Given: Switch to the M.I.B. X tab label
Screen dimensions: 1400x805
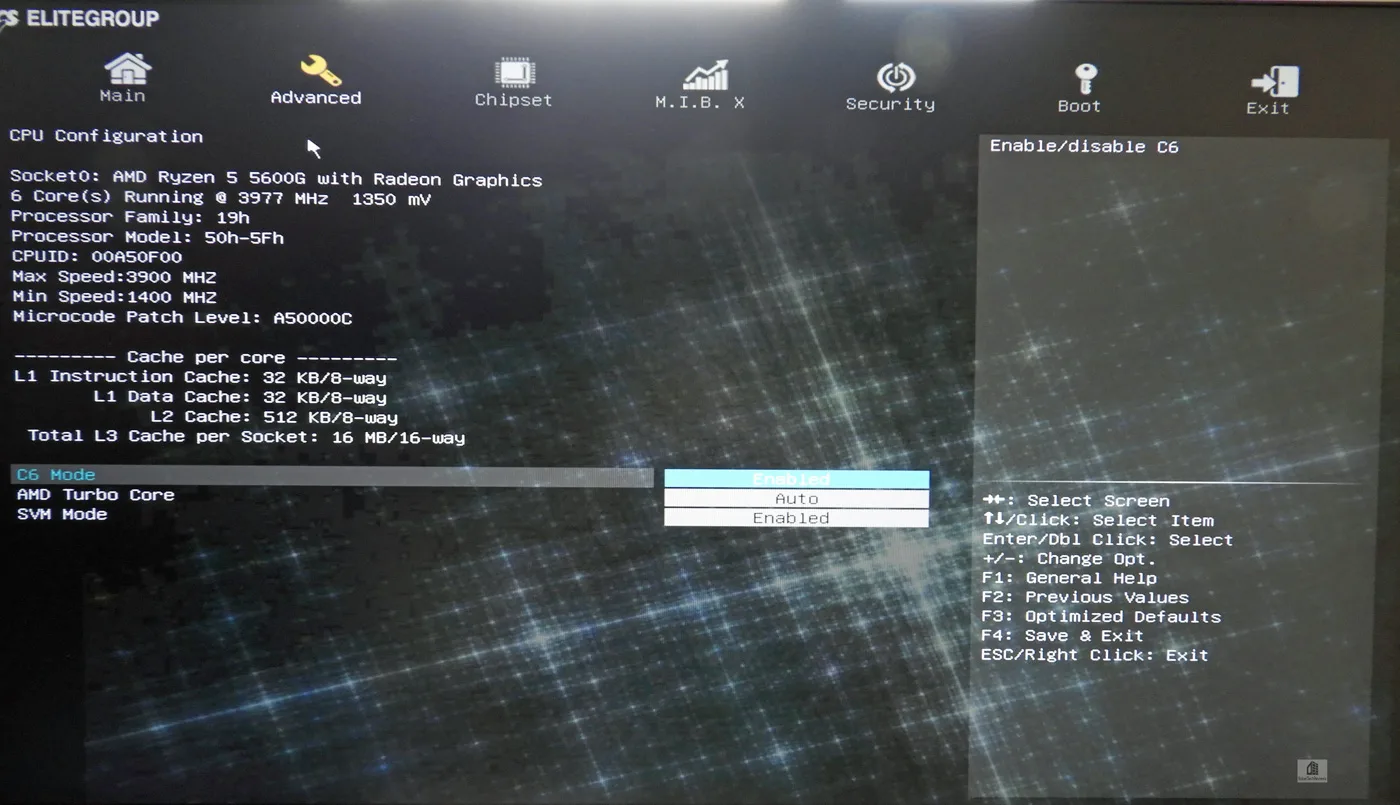Looking at the screenshot, I should [x=700, y=102].
